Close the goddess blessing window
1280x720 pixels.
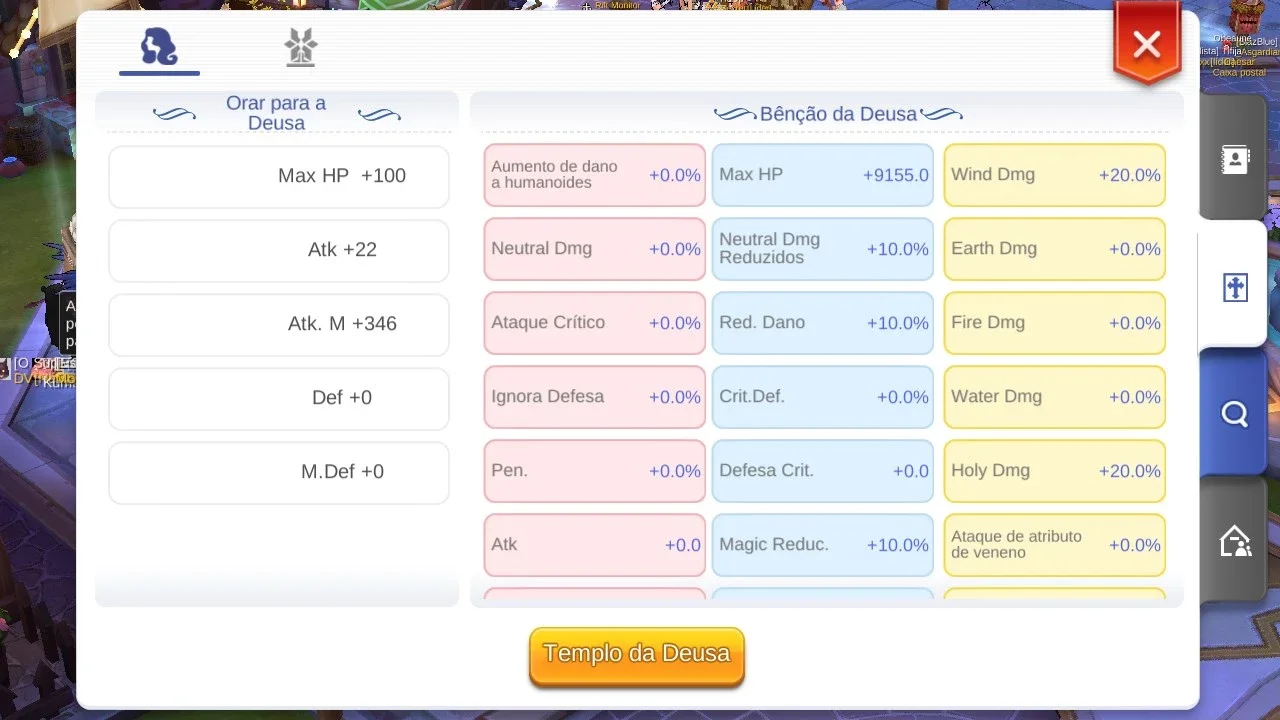click(x=1147, y=44)
